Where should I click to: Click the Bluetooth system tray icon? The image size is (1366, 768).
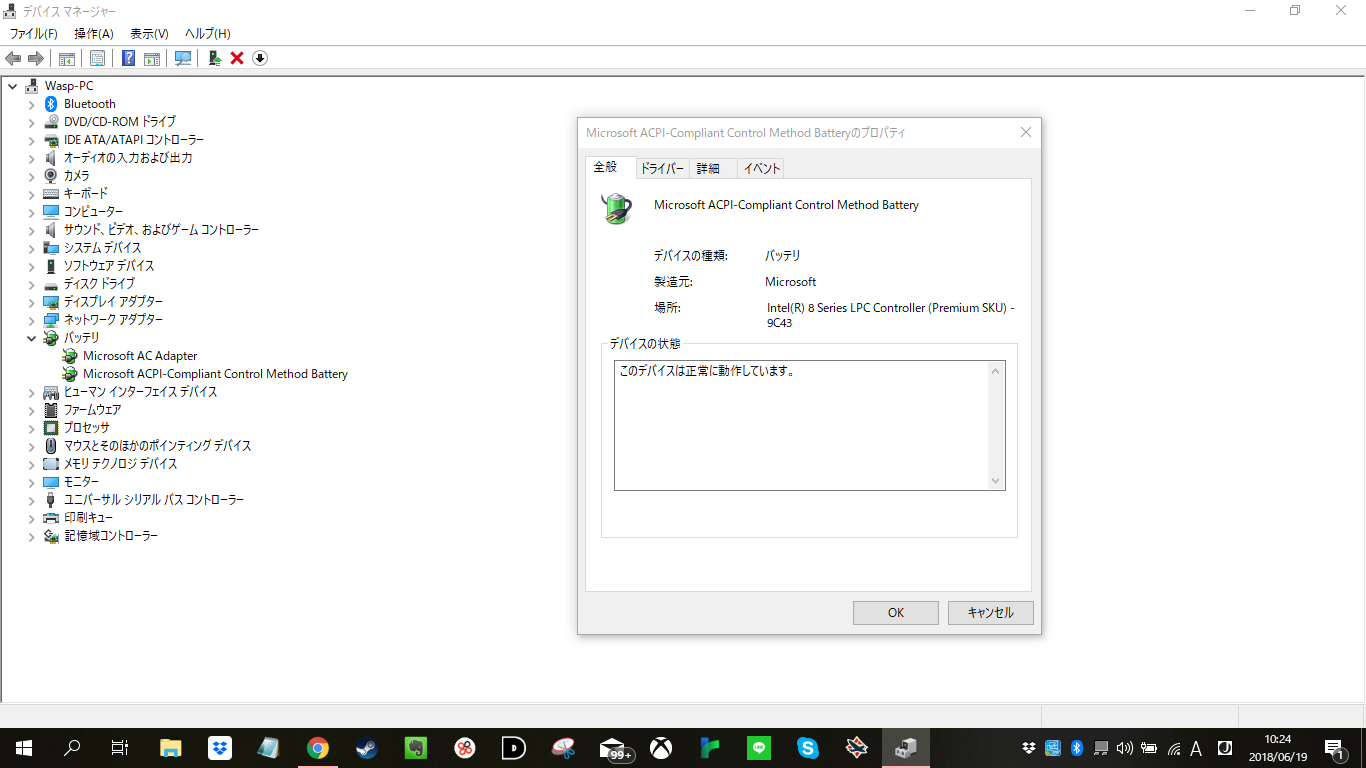coord(1077,748)
